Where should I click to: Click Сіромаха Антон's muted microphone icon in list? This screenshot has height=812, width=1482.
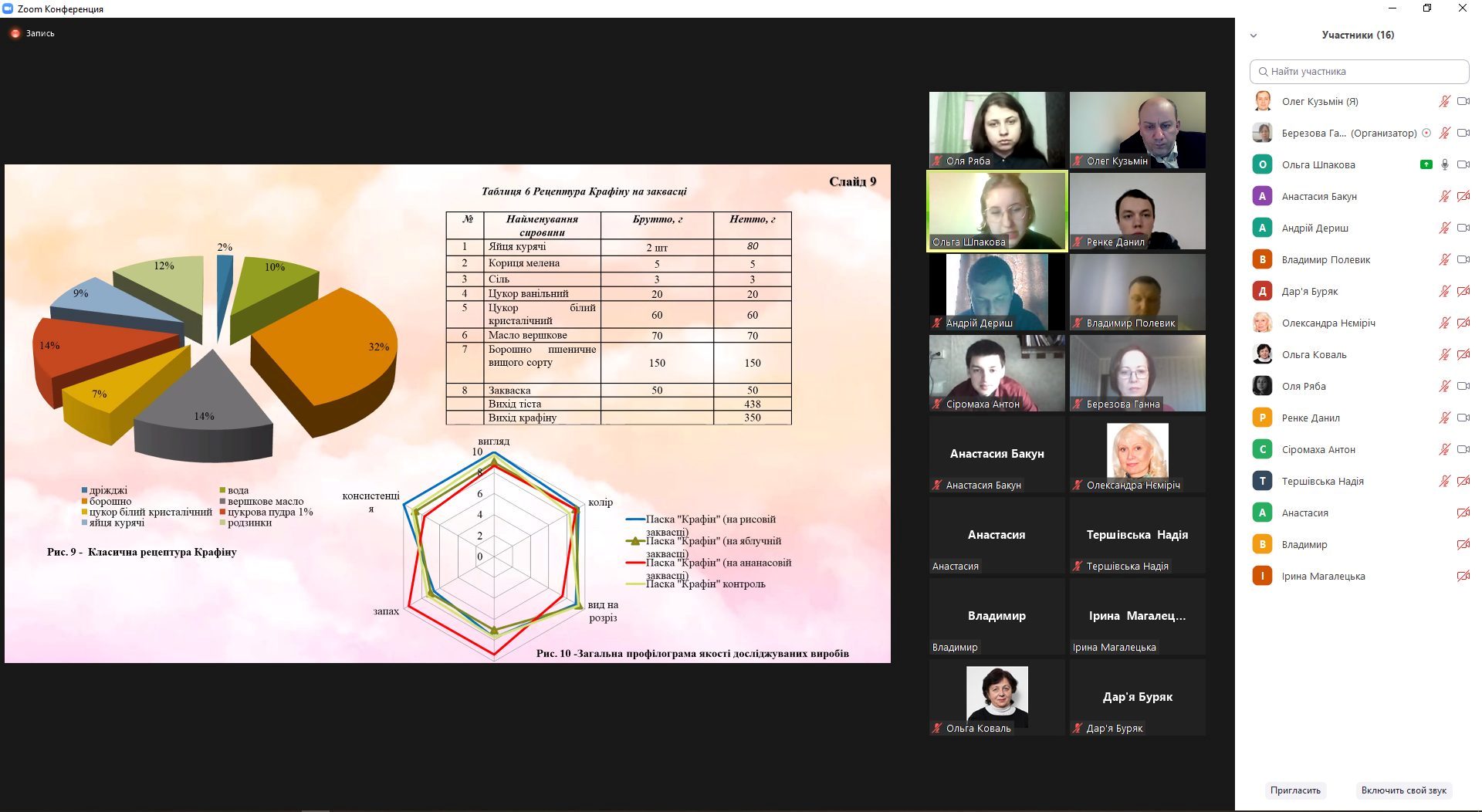(1444, 449)
